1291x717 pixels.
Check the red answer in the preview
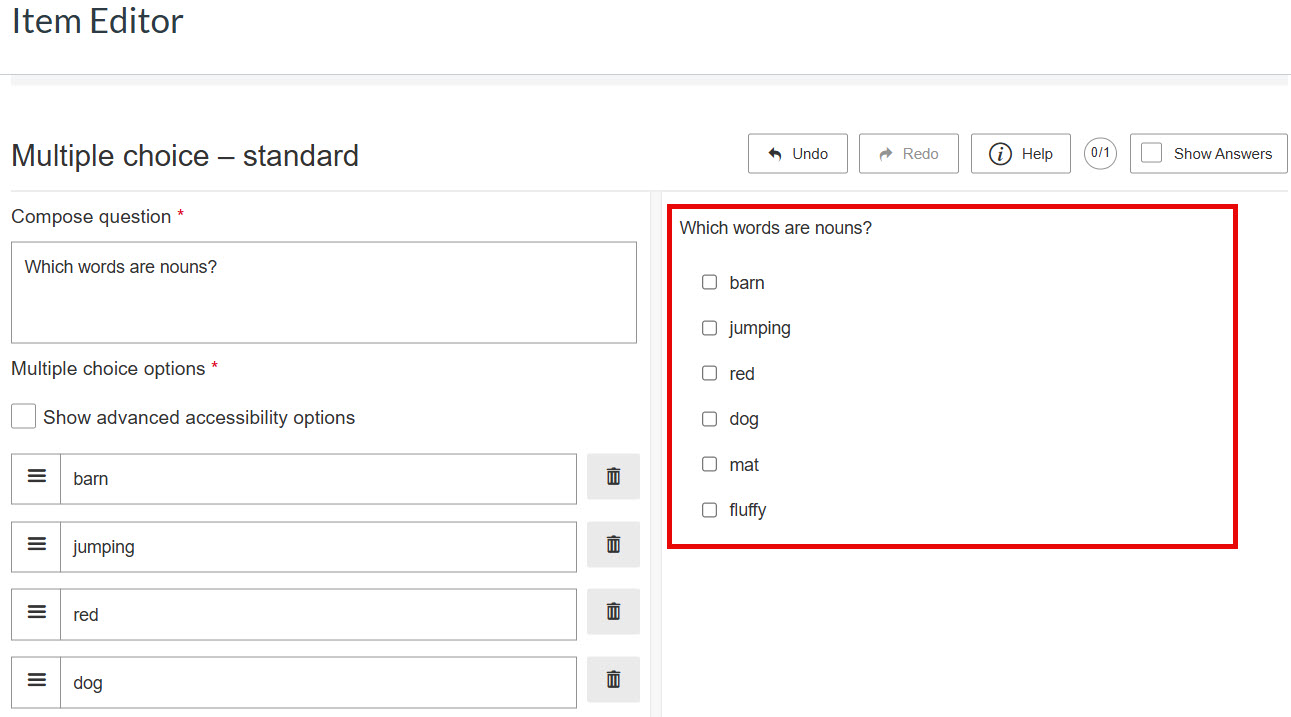tap(710, 374)
